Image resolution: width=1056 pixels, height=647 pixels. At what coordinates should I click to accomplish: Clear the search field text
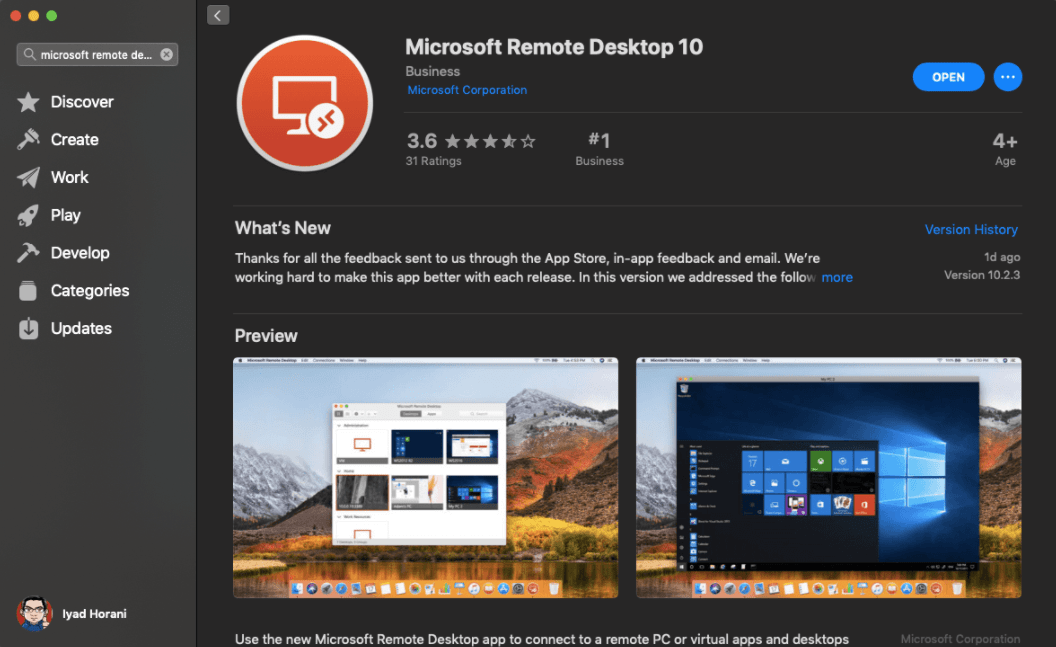[x=166, y=54]
